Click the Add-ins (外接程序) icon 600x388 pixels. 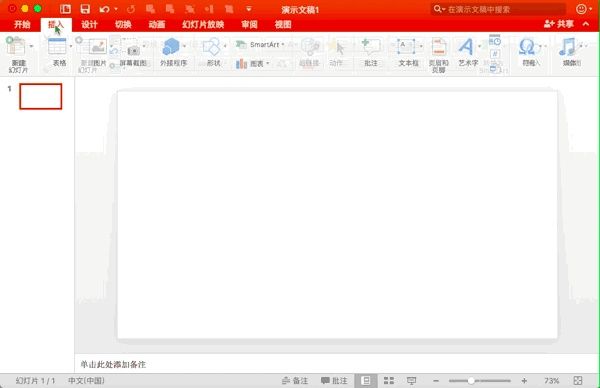pyautogui.click(x=171, y=47)
